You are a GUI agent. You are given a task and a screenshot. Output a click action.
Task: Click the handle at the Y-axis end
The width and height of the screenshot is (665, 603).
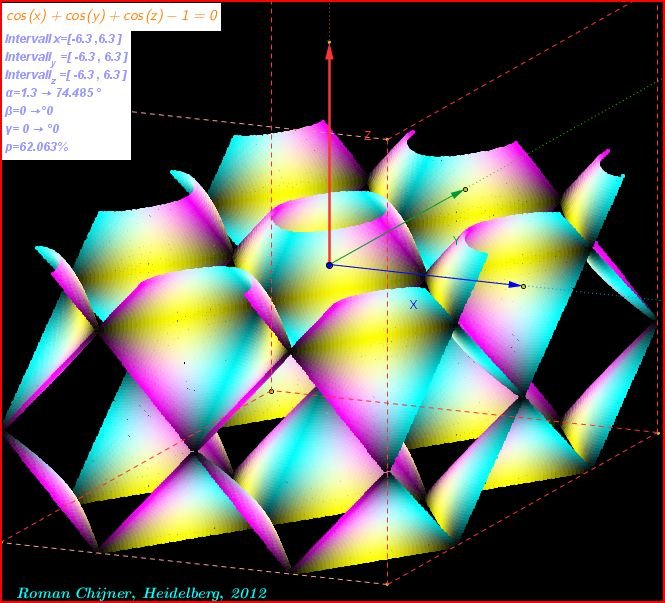pos(465,189)
